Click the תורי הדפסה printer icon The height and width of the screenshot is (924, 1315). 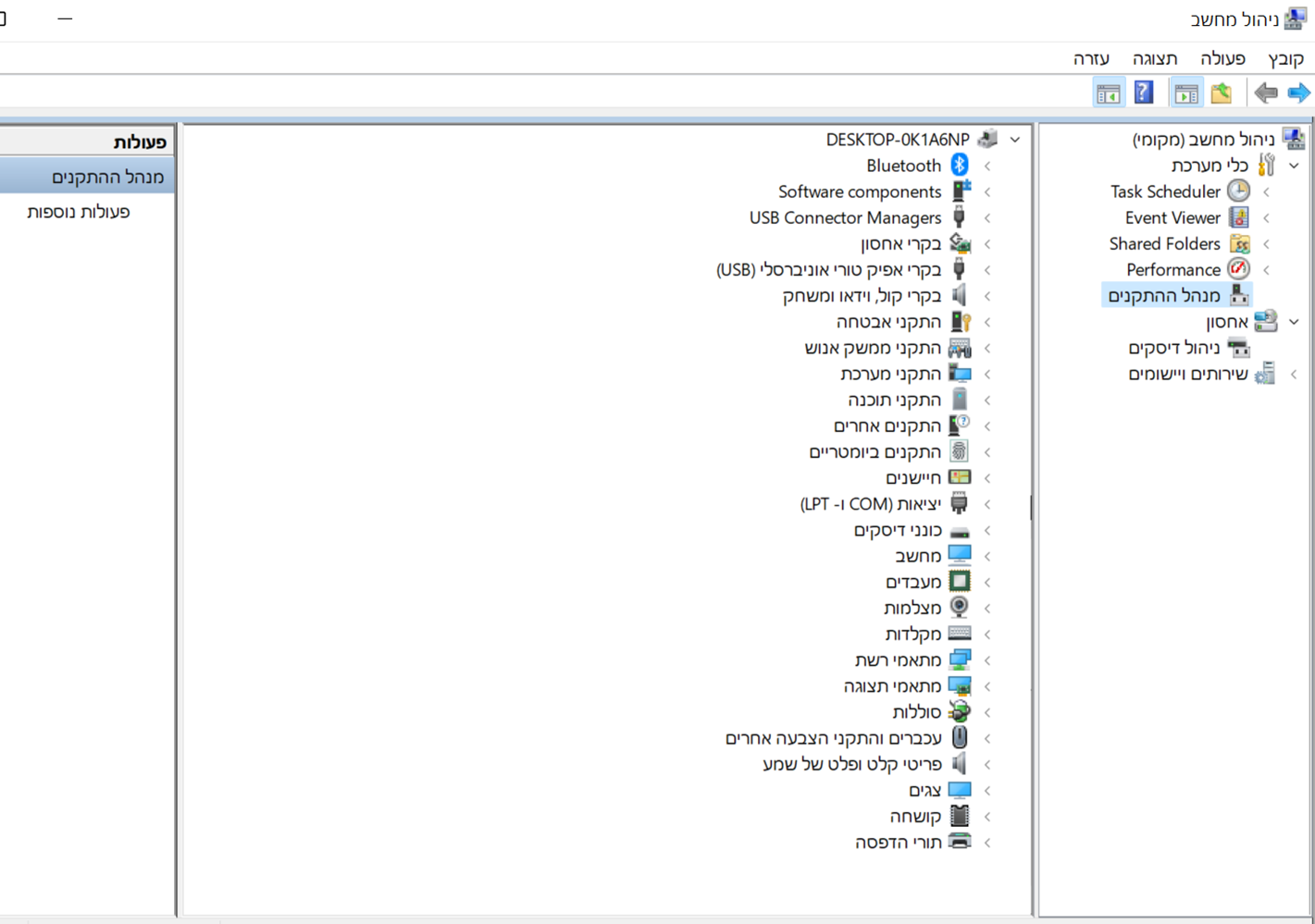[960, 842]
